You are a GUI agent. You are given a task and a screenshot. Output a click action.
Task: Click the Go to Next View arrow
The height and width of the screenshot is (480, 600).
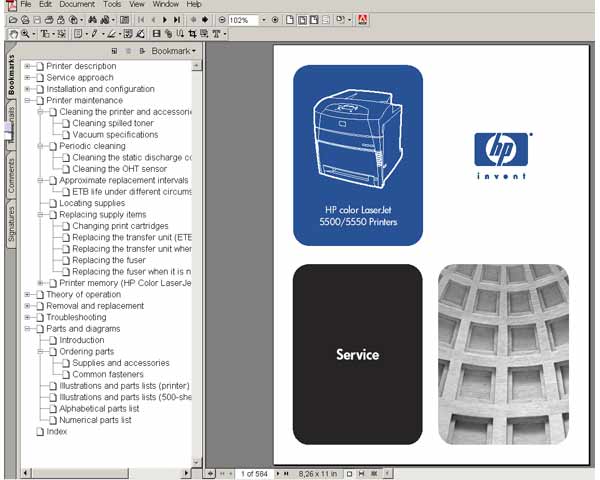(x=205, y=20)
